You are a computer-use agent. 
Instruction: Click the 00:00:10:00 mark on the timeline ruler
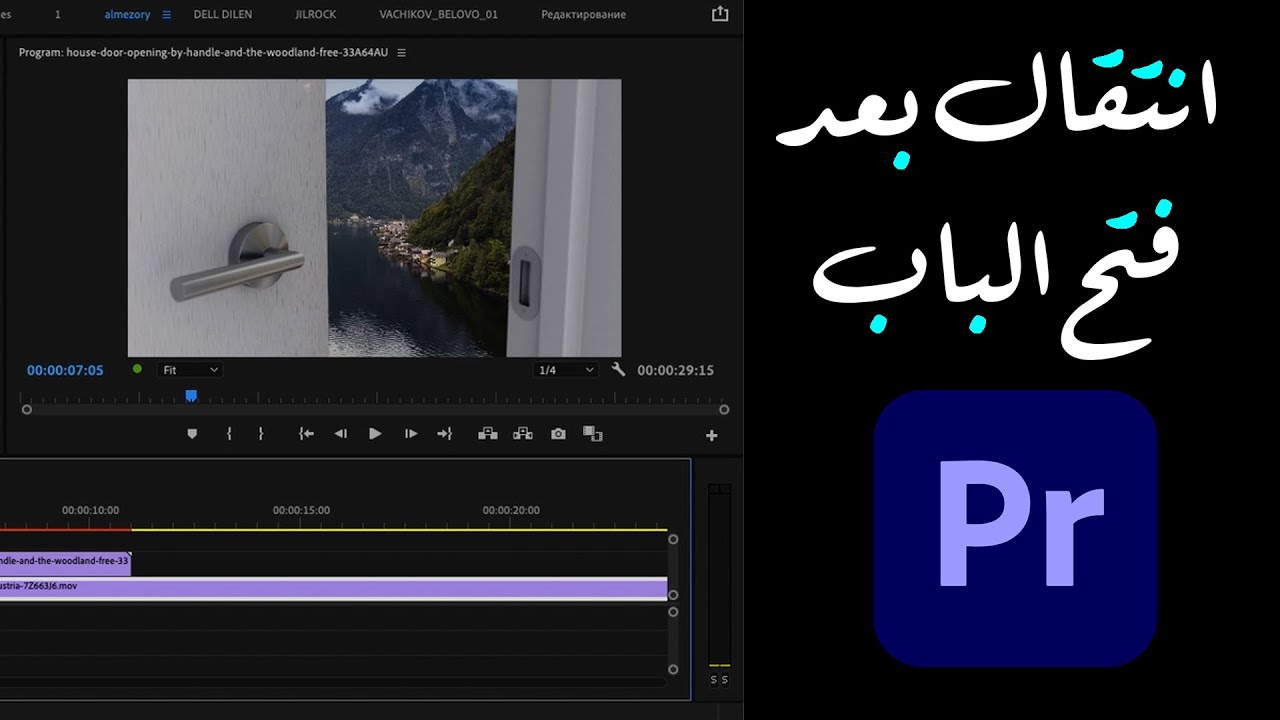(90, 510)
